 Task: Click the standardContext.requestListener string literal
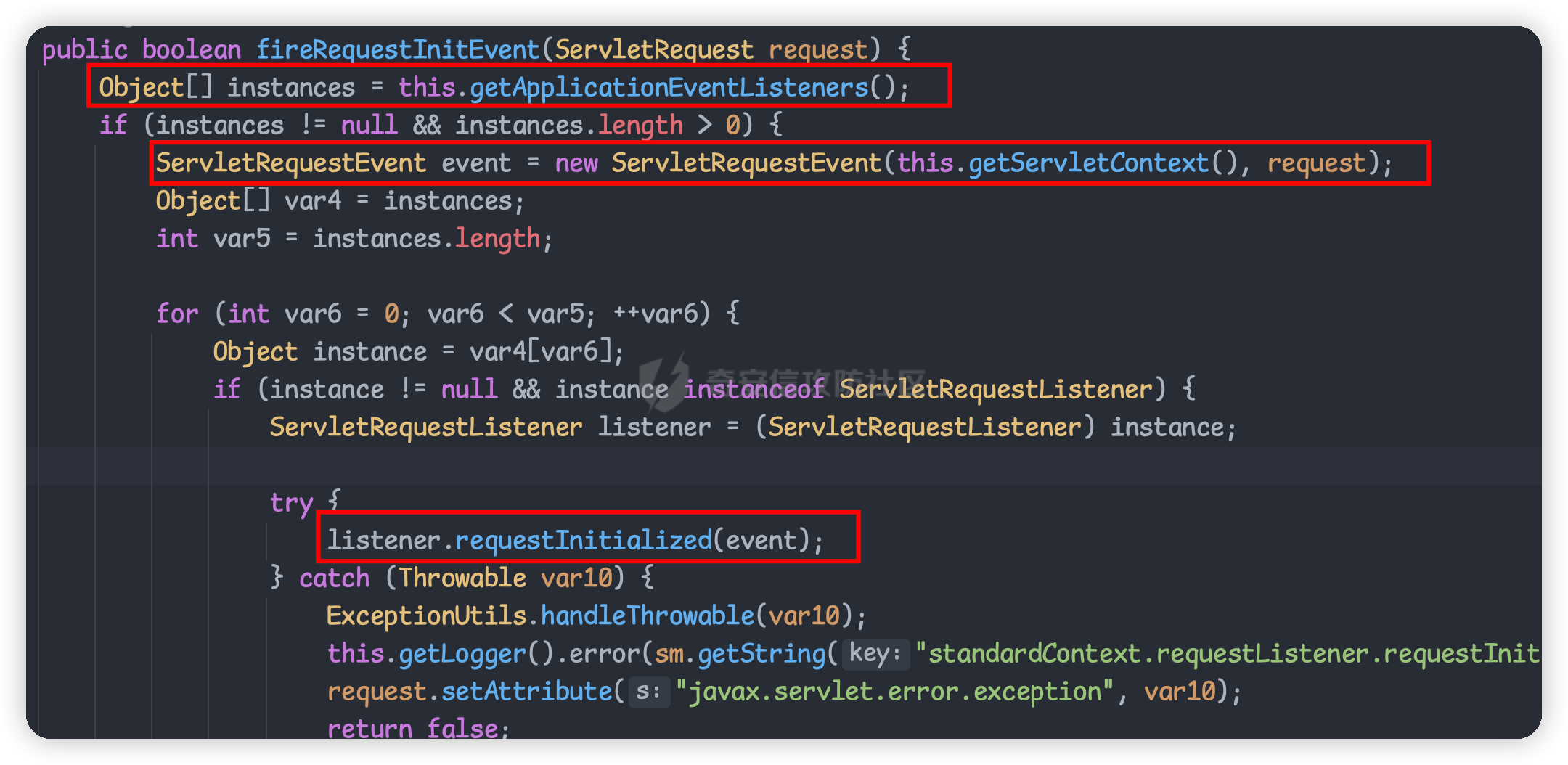click(x=1227, y=653)
